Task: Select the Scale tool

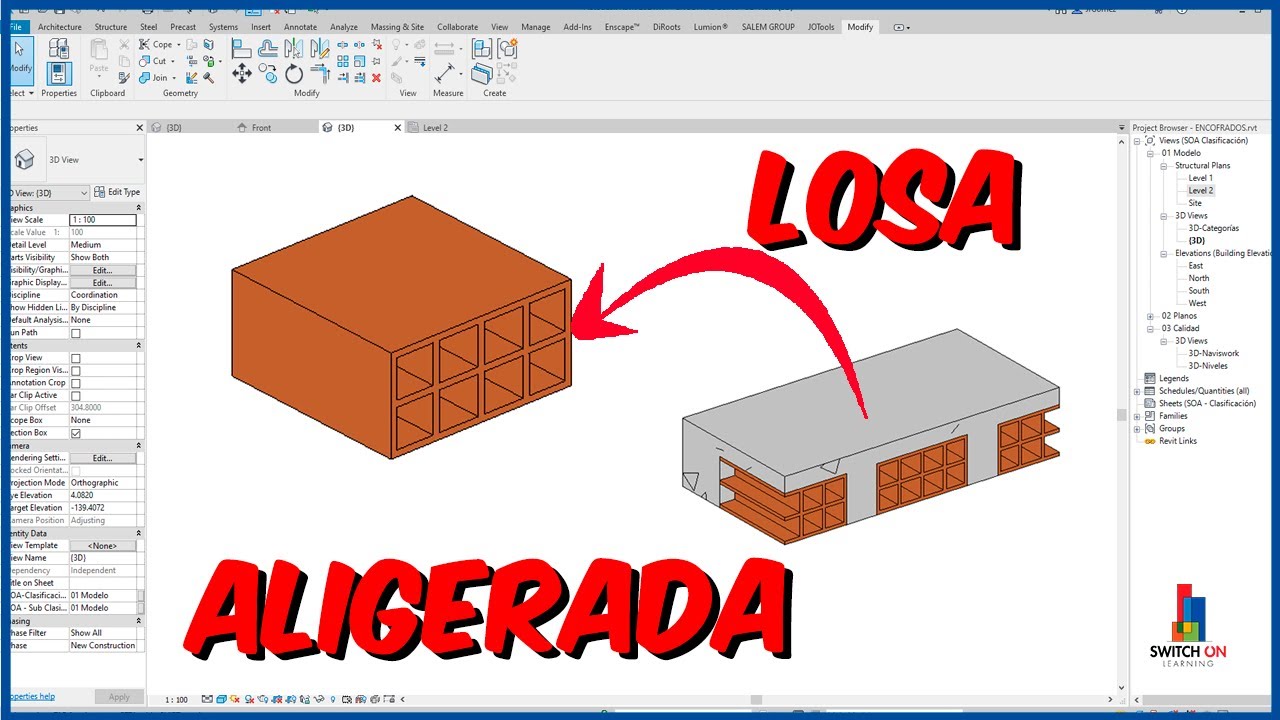Action: tap(360, 61)
